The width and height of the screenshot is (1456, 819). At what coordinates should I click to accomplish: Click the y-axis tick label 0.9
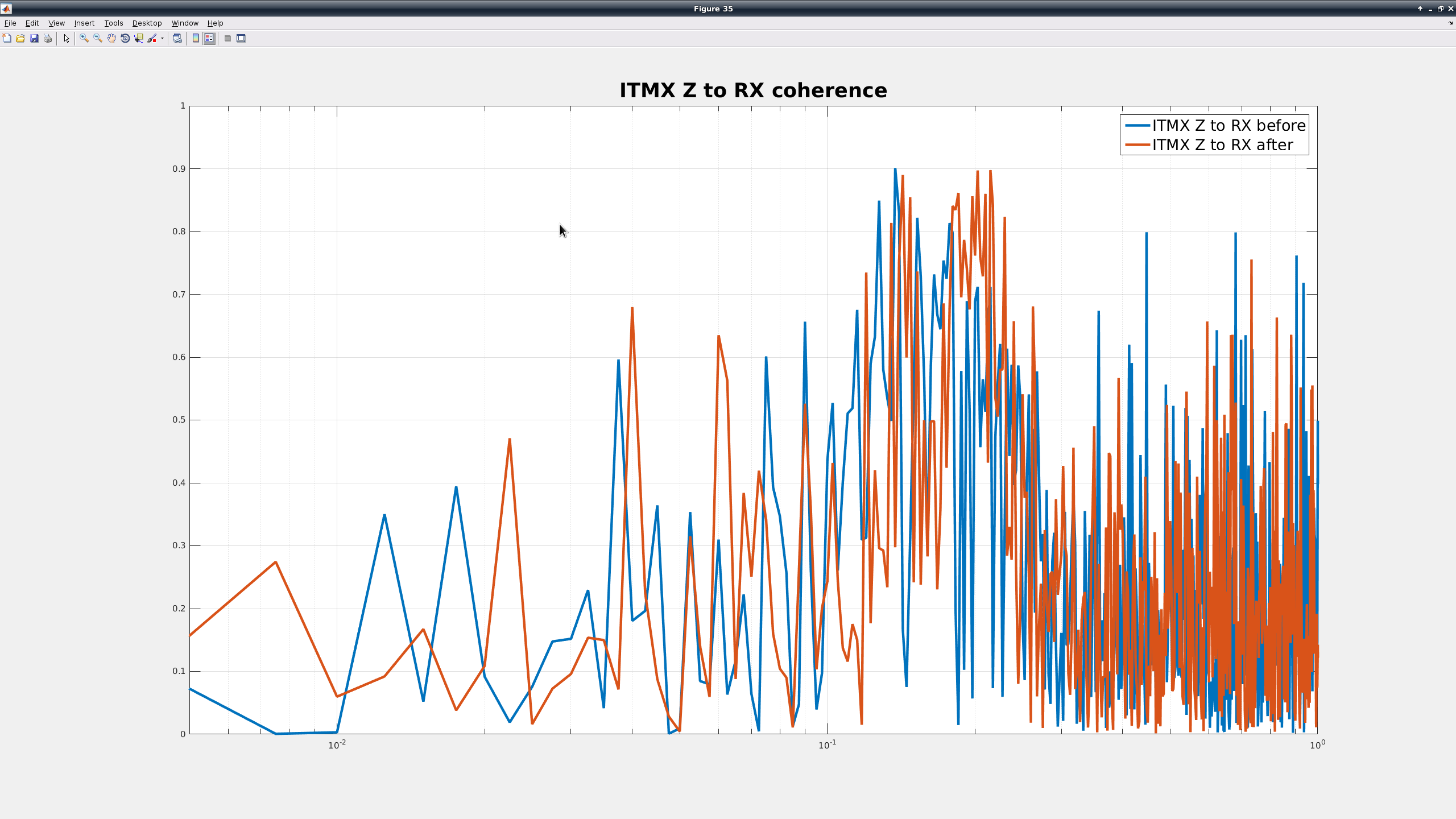click(179, 169)
